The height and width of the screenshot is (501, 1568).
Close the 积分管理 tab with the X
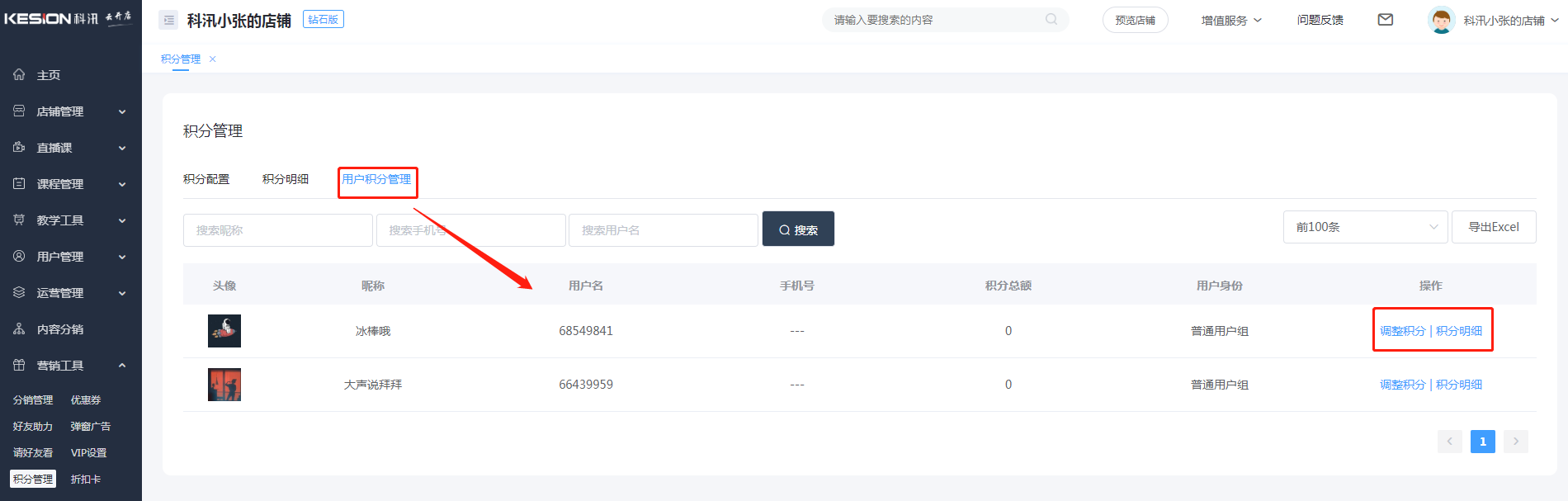tap(213, 59)
